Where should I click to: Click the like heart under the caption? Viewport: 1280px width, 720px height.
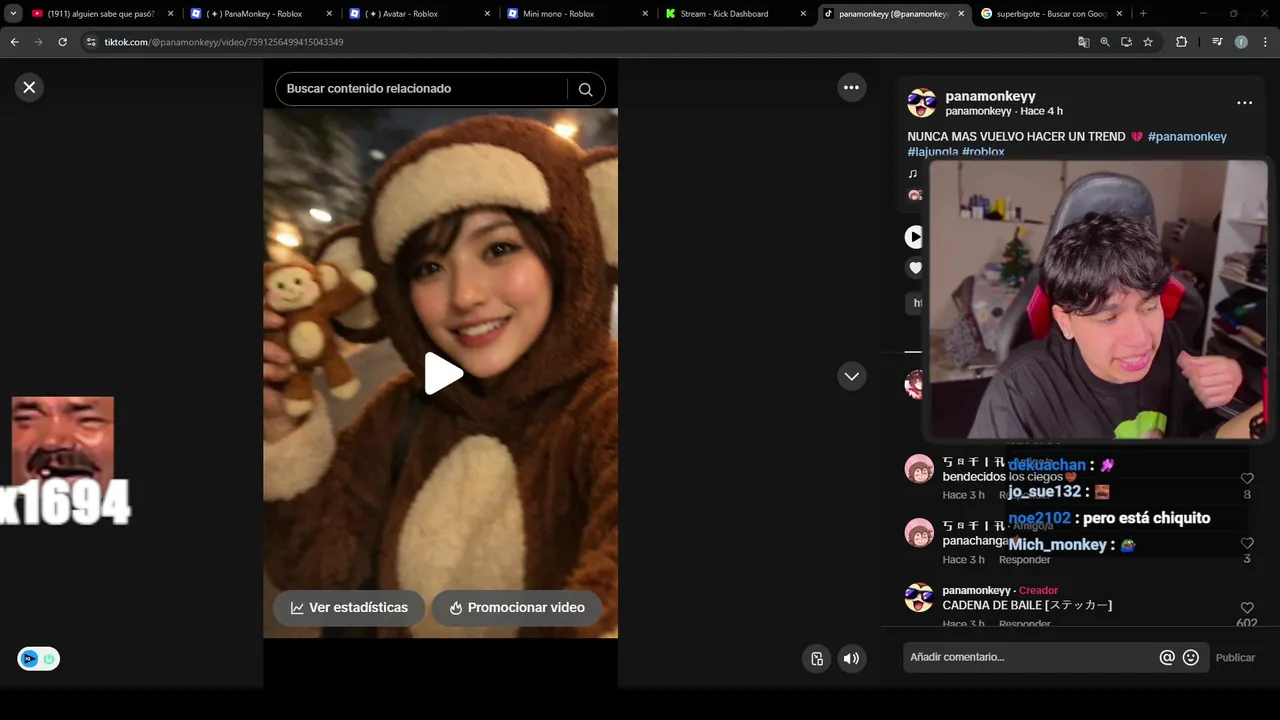(915, 268)
